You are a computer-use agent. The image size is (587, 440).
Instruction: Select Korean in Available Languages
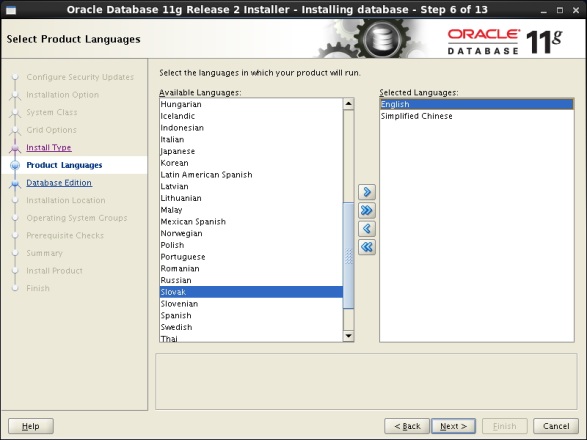pyautogui.click(x=251, y=163)
